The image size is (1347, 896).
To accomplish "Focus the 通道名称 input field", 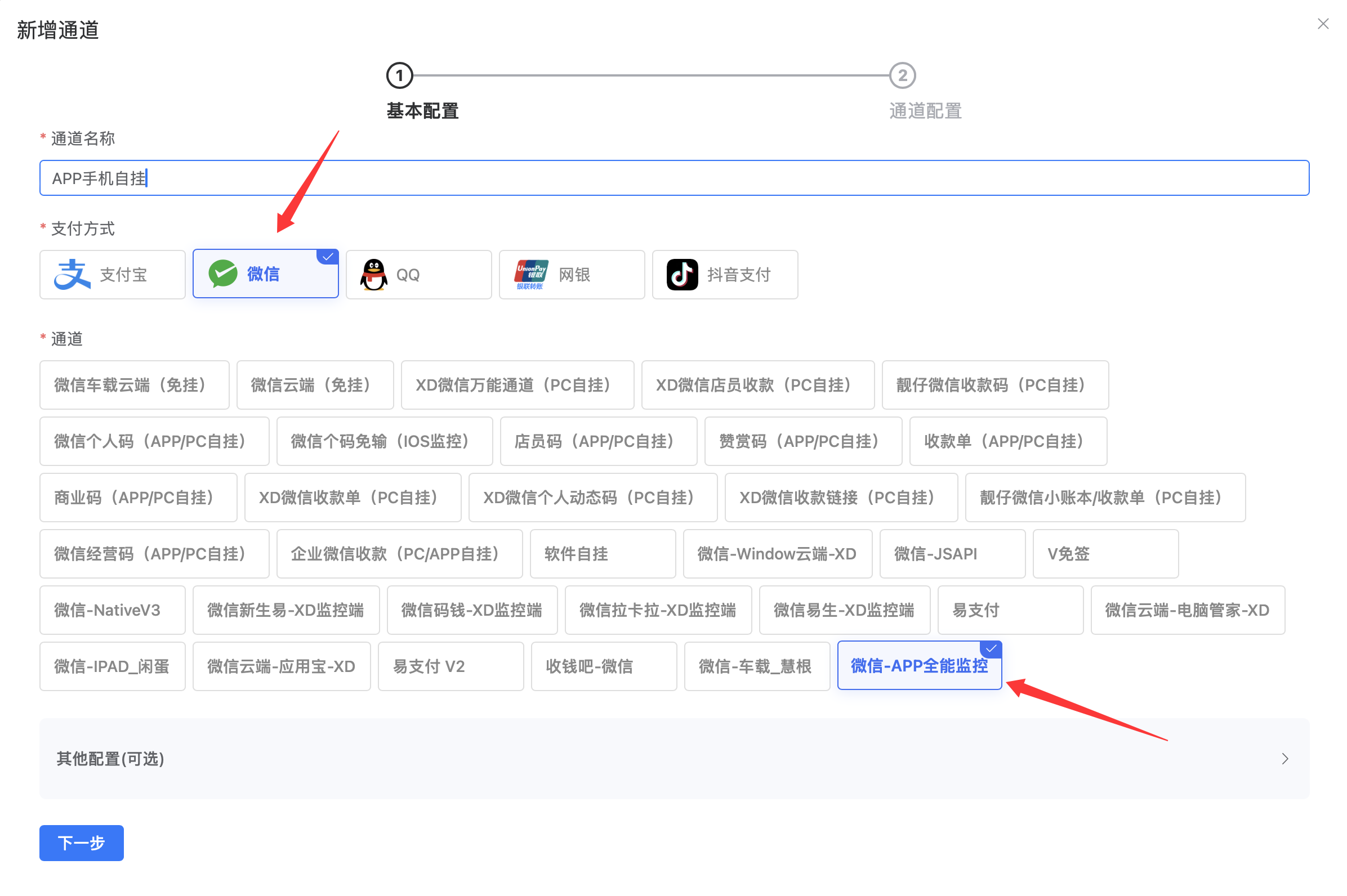I will [x=674, y=178].
